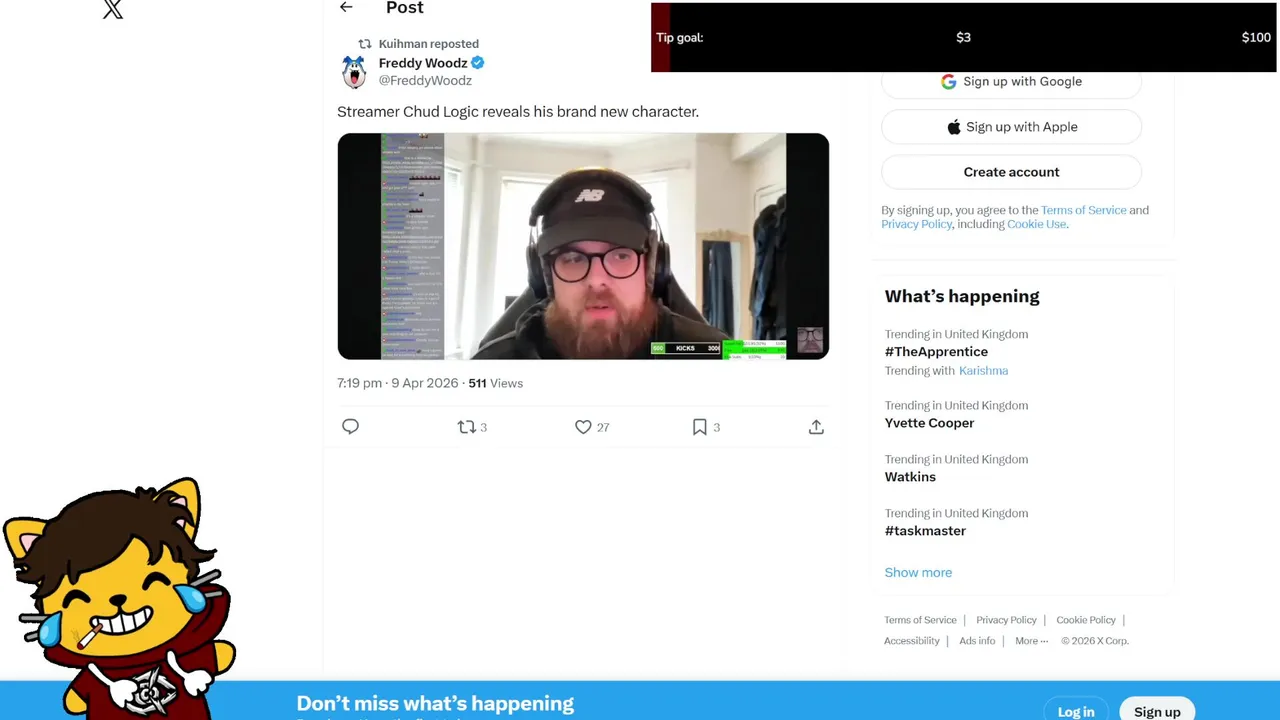Go back using the arrow icon
Image resolution: width=1280 pixels, height=720 pixels.
pos(346,7)
